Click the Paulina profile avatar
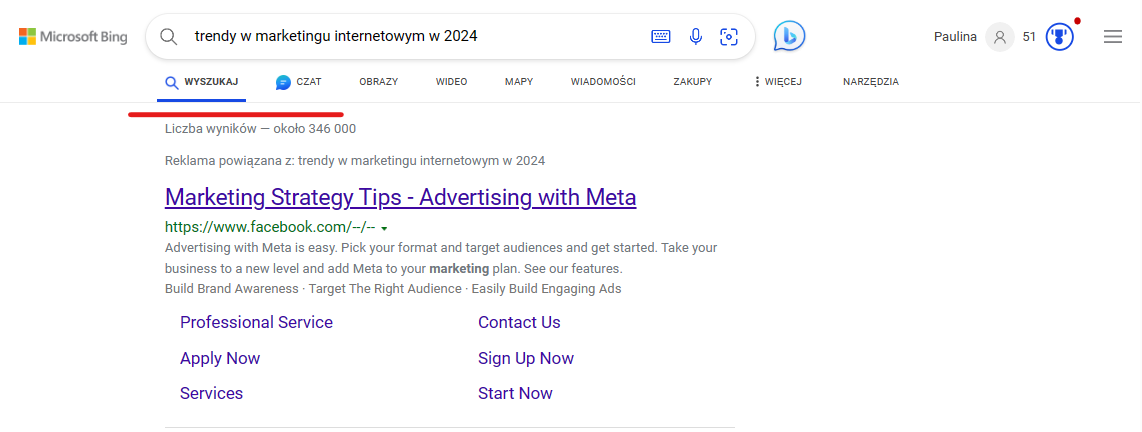The height and width of the screenshot is (432, 1142). [999, 37]
